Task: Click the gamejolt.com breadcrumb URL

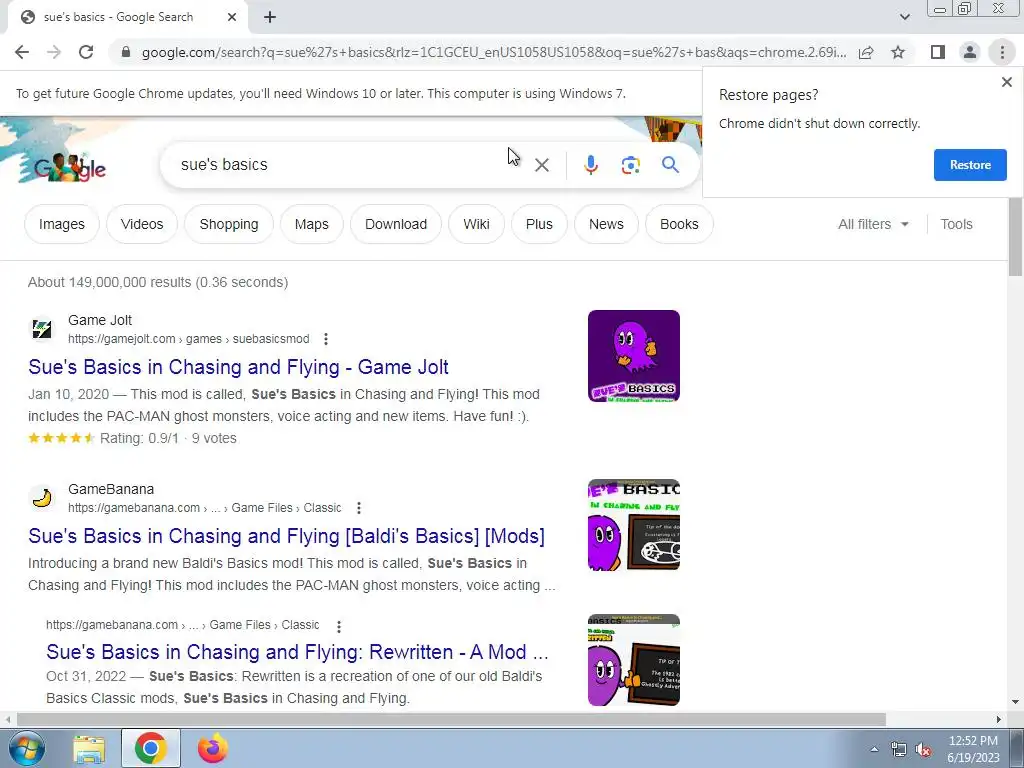Action: pyautogui.click(x=189, y=339)
